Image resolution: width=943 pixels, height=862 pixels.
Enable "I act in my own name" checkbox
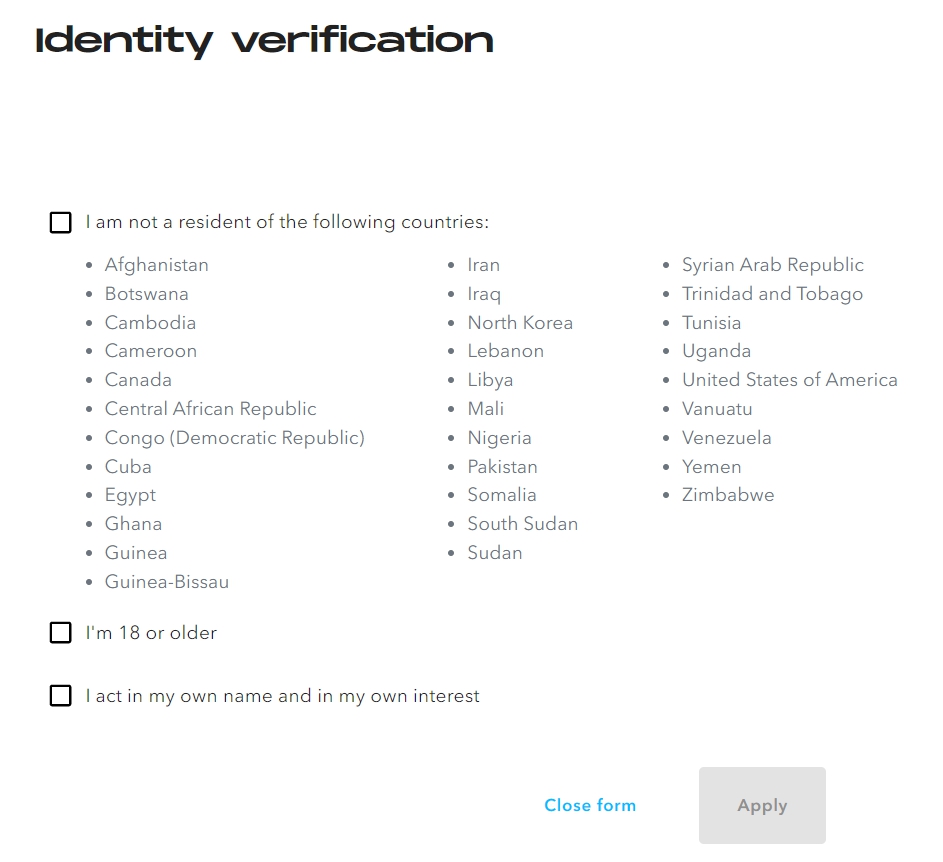point(61,696)
